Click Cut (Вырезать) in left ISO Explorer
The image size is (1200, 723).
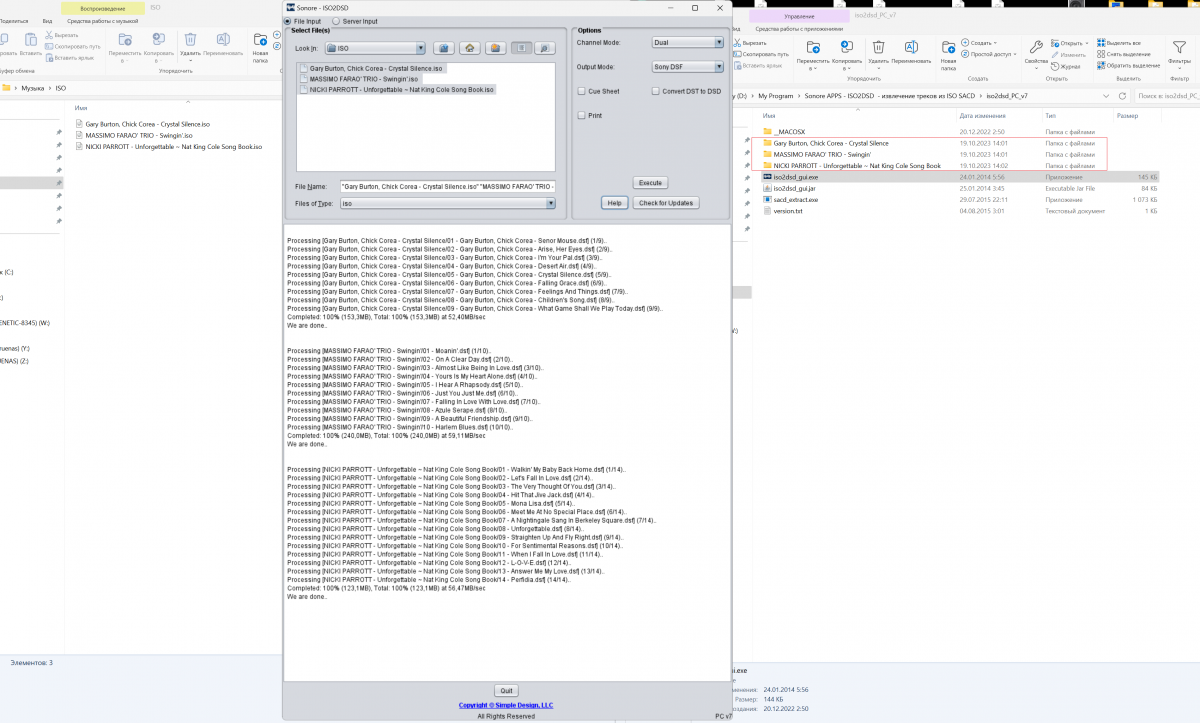click(x=61, y=35)
